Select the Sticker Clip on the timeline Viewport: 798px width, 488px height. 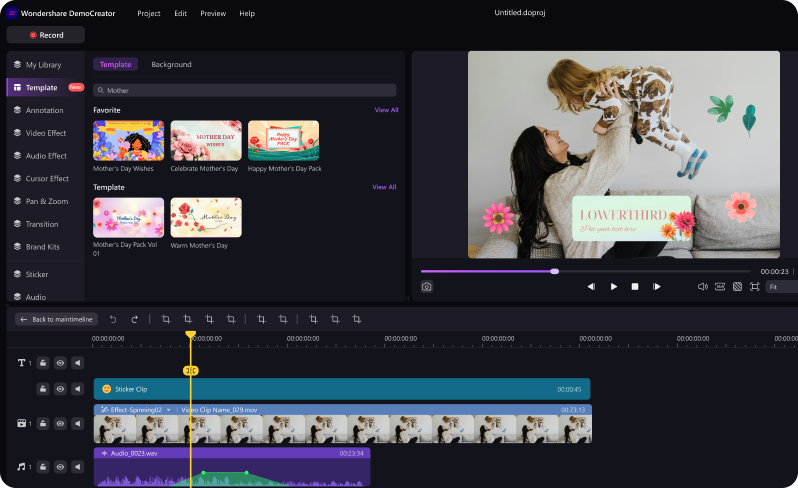click(x=342, y=389)
